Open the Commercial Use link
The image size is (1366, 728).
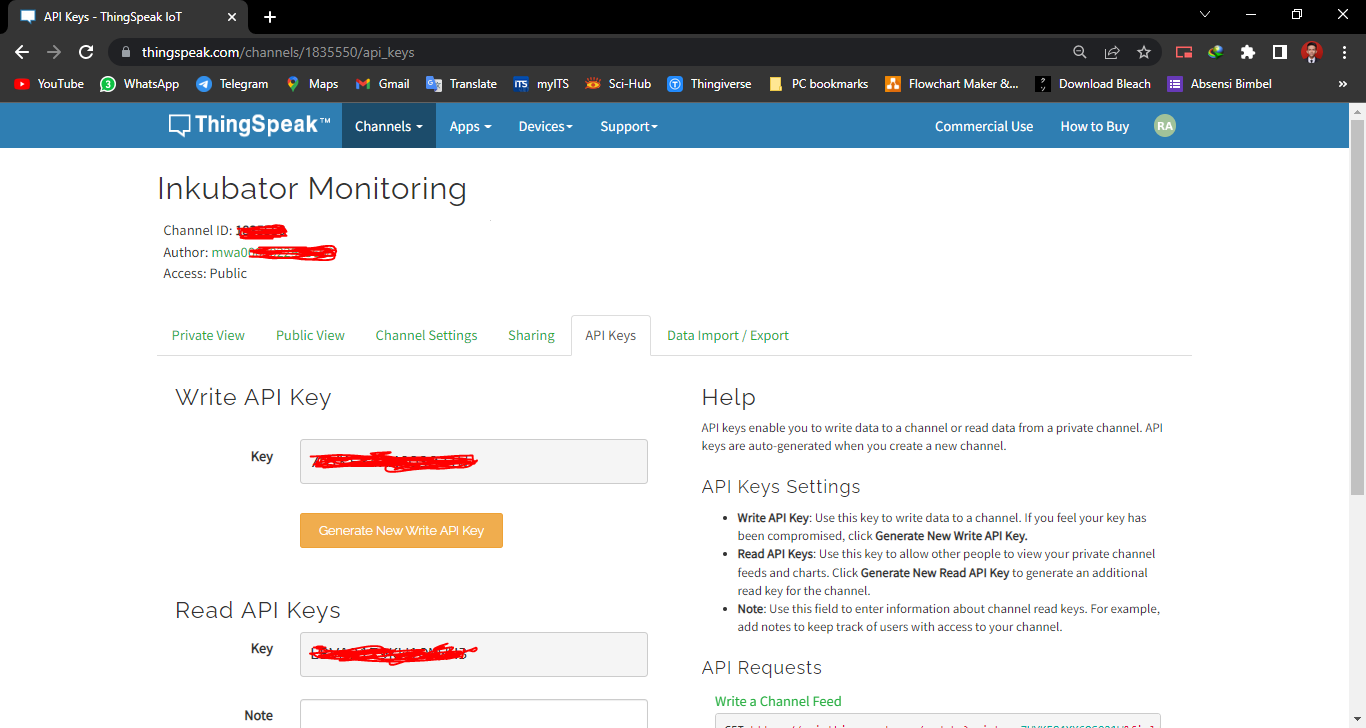(x=983, y=126)
